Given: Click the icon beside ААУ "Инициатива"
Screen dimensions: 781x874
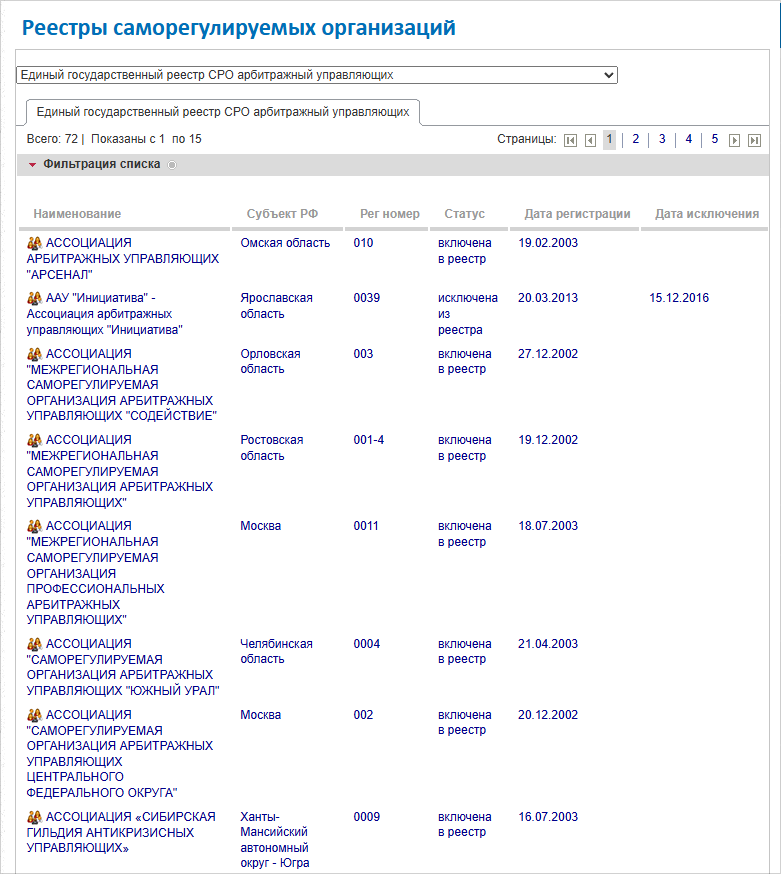Looking at the screenshot, I should click(x=34, y=298).
